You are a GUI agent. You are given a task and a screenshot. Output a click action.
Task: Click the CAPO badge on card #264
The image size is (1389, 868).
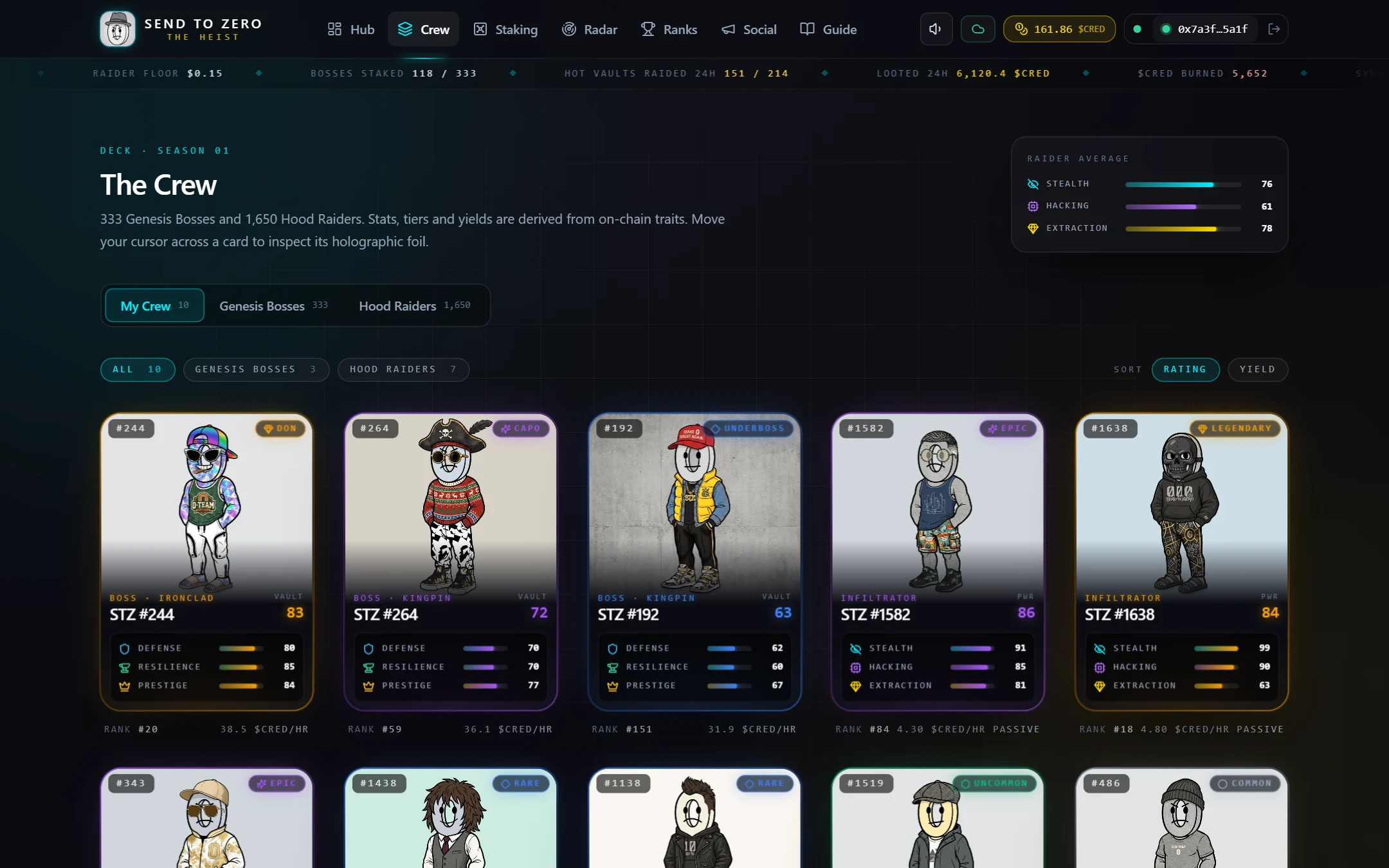521,428
